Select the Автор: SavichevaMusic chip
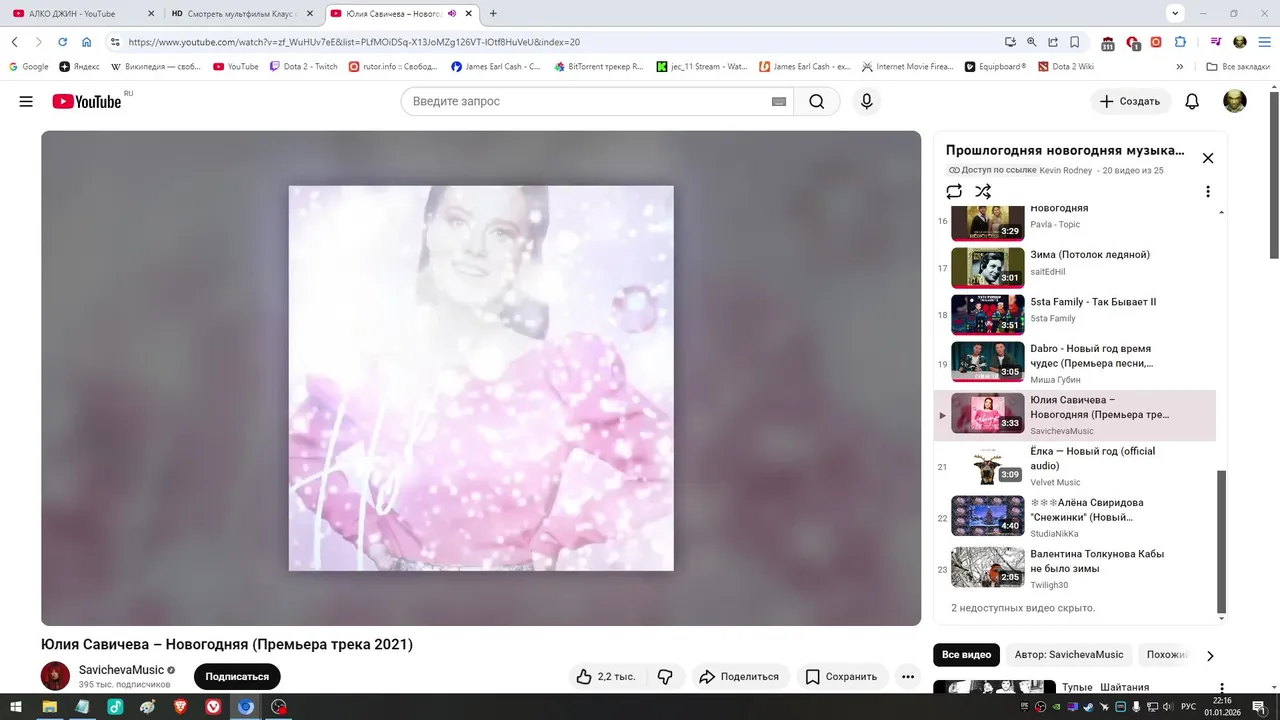This screenshot has width=1280, height=720. pyautogui.click(x=1069, y=655)
